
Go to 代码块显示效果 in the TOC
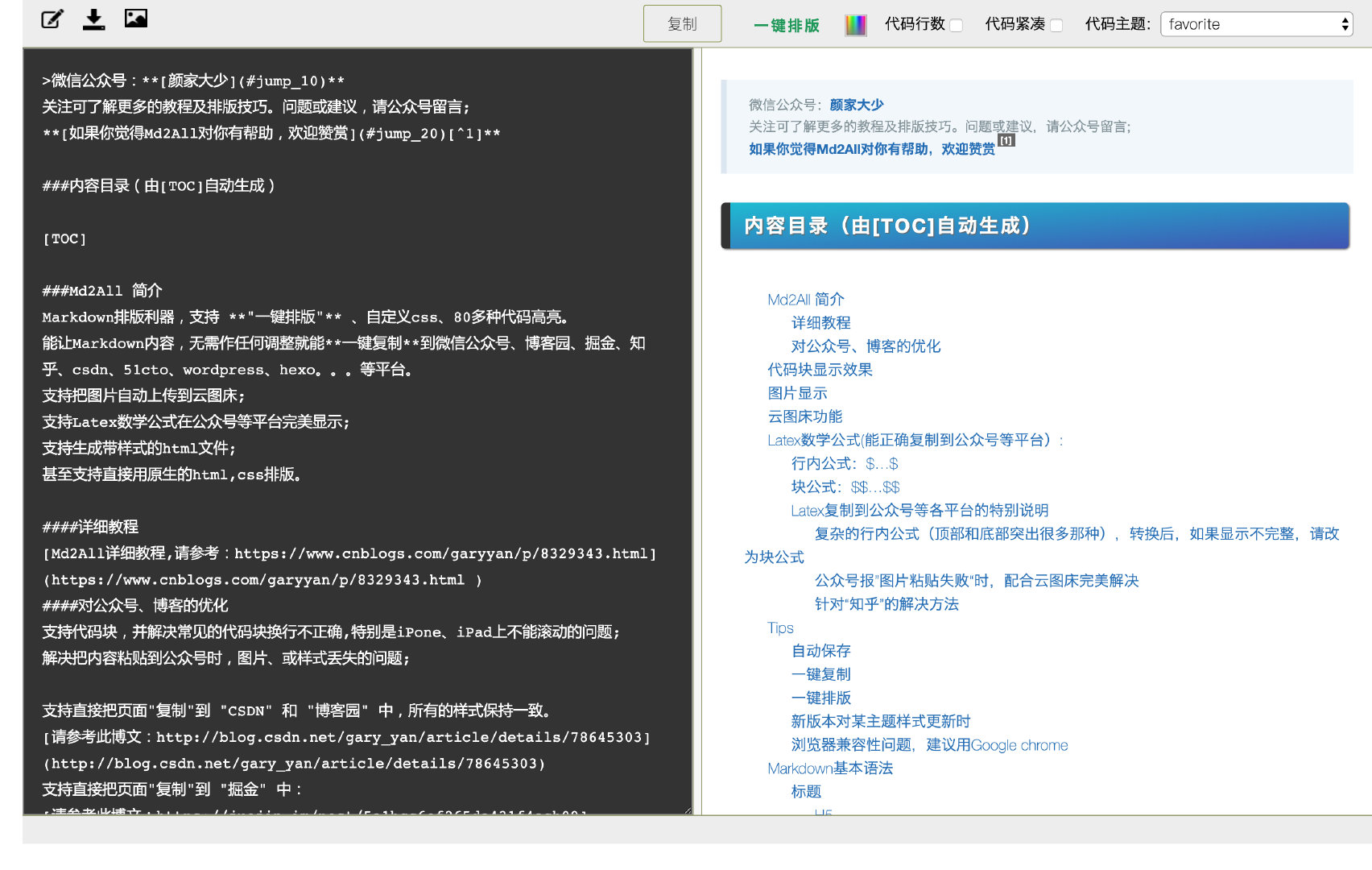pyautogui.click(x=820, y=370)
